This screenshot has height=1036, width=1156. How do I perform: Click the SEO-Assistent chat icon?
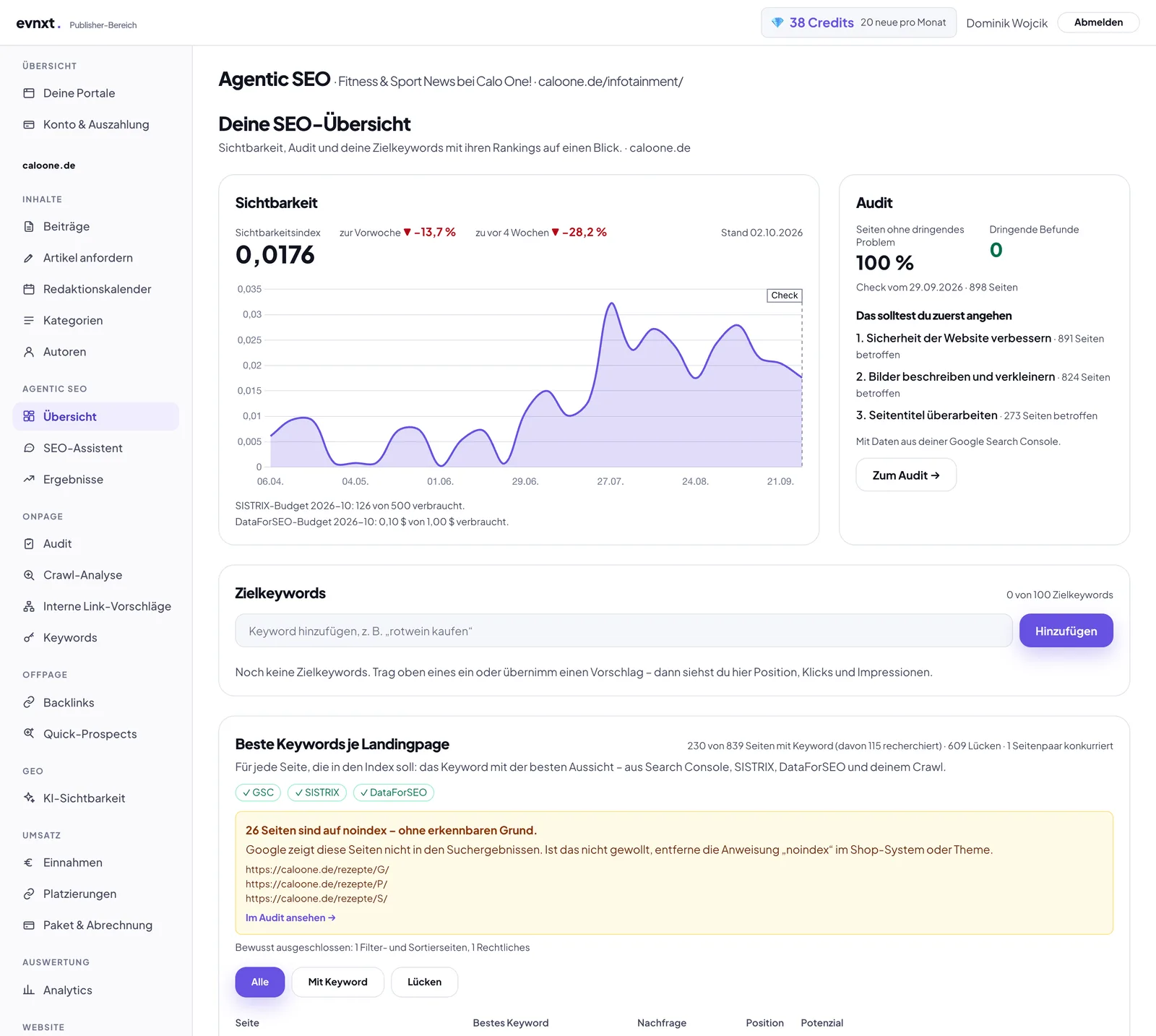29,448
